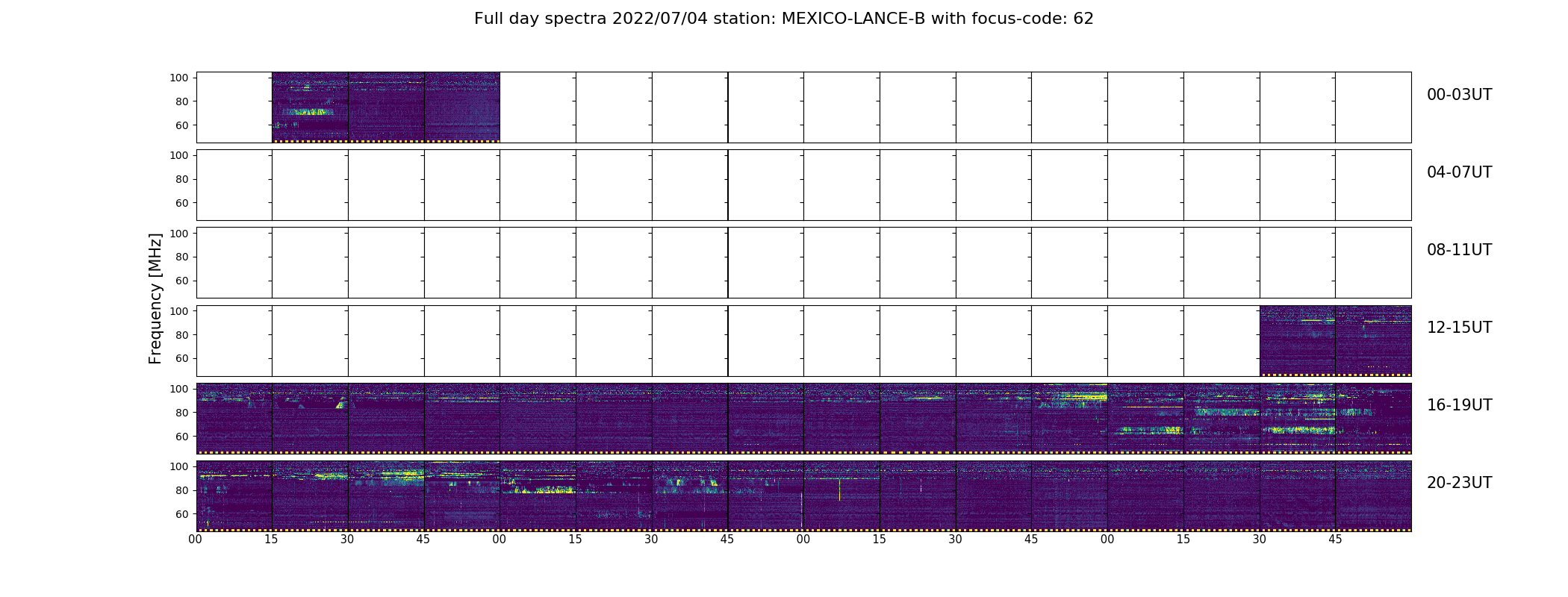Image resolution: width=1568 pixels, height=597 pixels.
Task: Click the colored spectrogram data in the 00-03UT row
Action: click(x=386, y=107)
